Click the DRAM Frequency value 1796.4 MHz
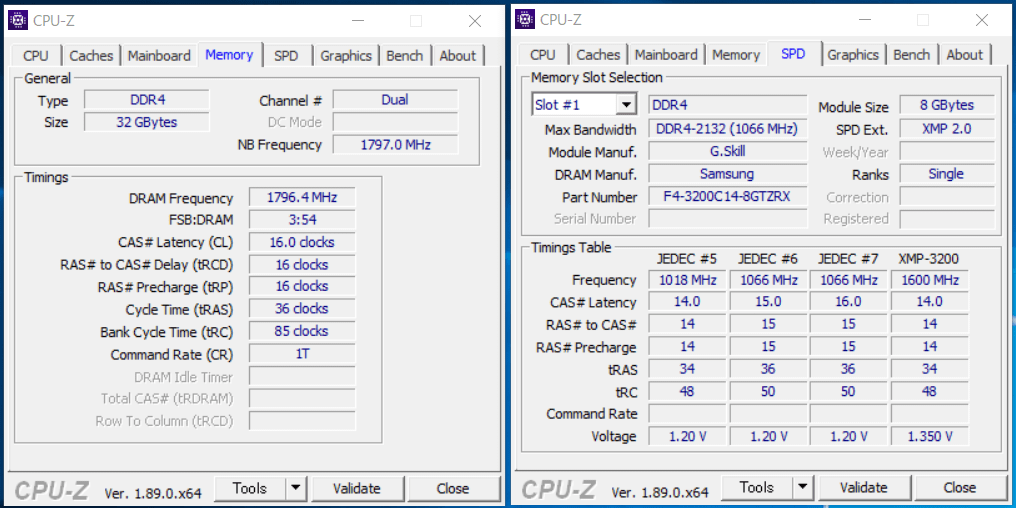 click(x=302, y=197)
